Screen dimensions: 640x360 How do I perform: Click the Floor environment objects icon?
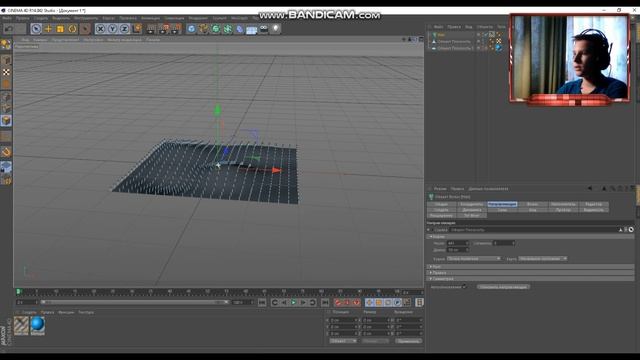click(251, 29)
